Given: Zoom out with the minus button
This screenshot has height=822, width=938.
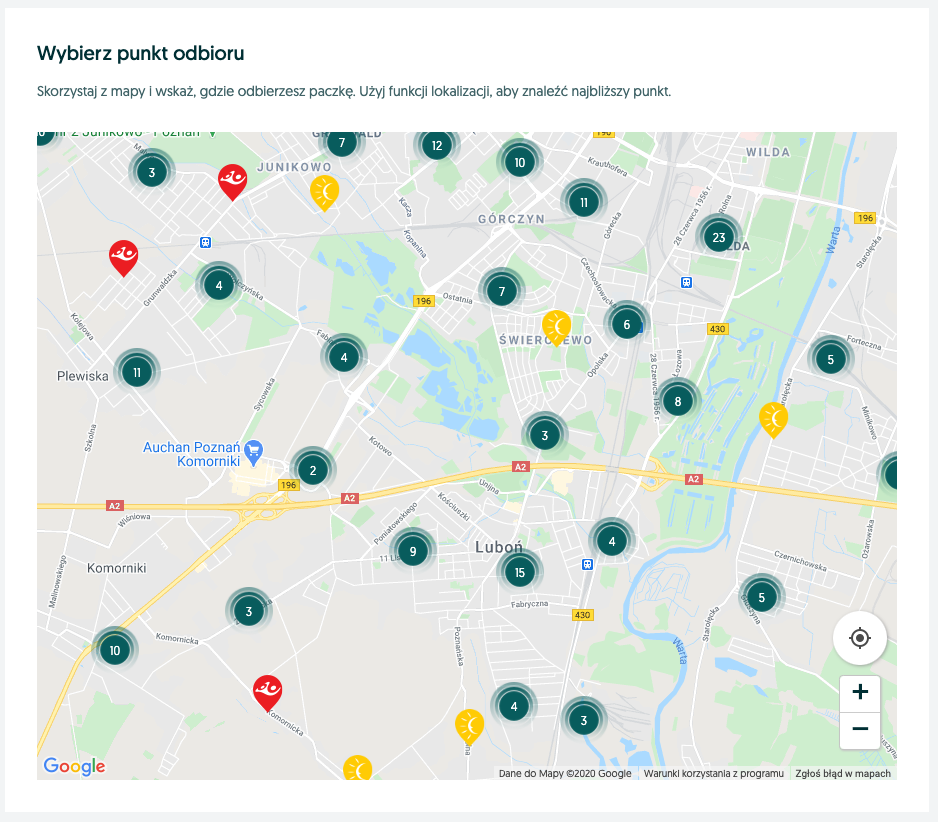Looking at the screenshot, I should pyautogui.click(x=860, y=729).
